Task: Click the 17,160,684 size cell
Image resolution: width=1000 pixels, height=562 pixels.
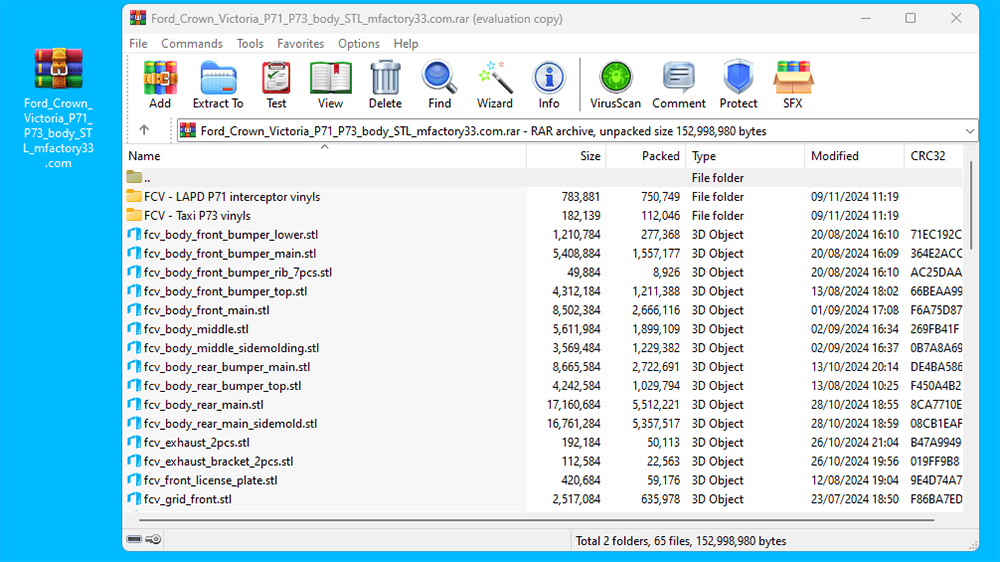Action: 573,404
